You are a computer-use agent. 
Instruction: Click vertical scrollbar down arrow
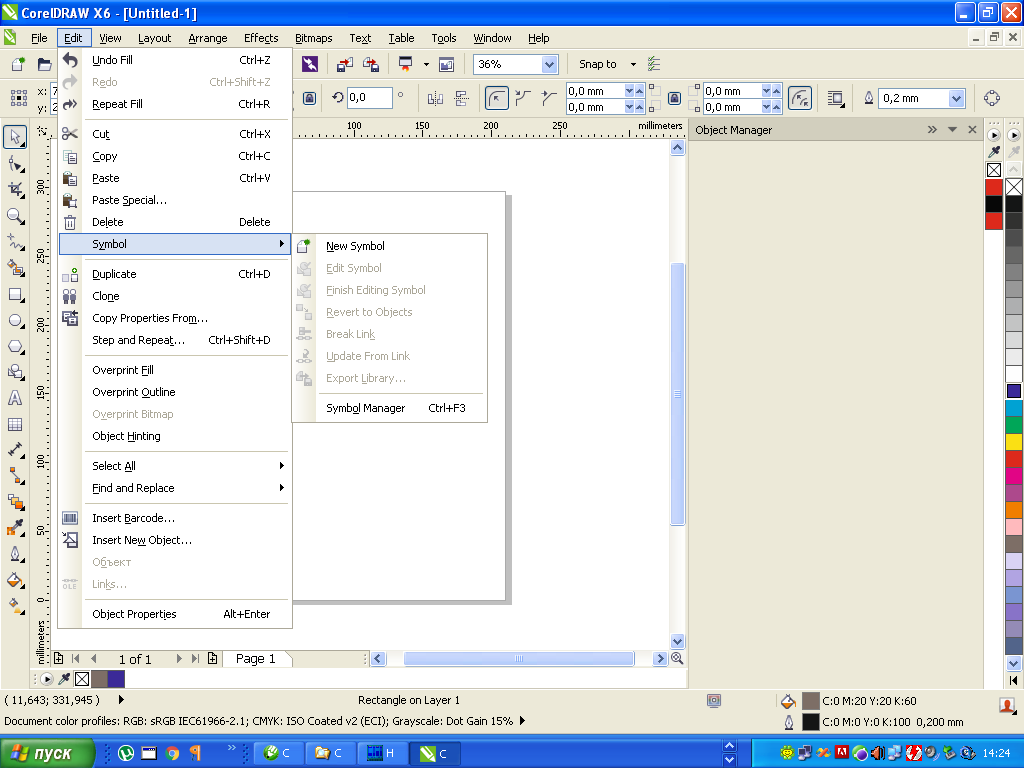(x=677, y=641)
